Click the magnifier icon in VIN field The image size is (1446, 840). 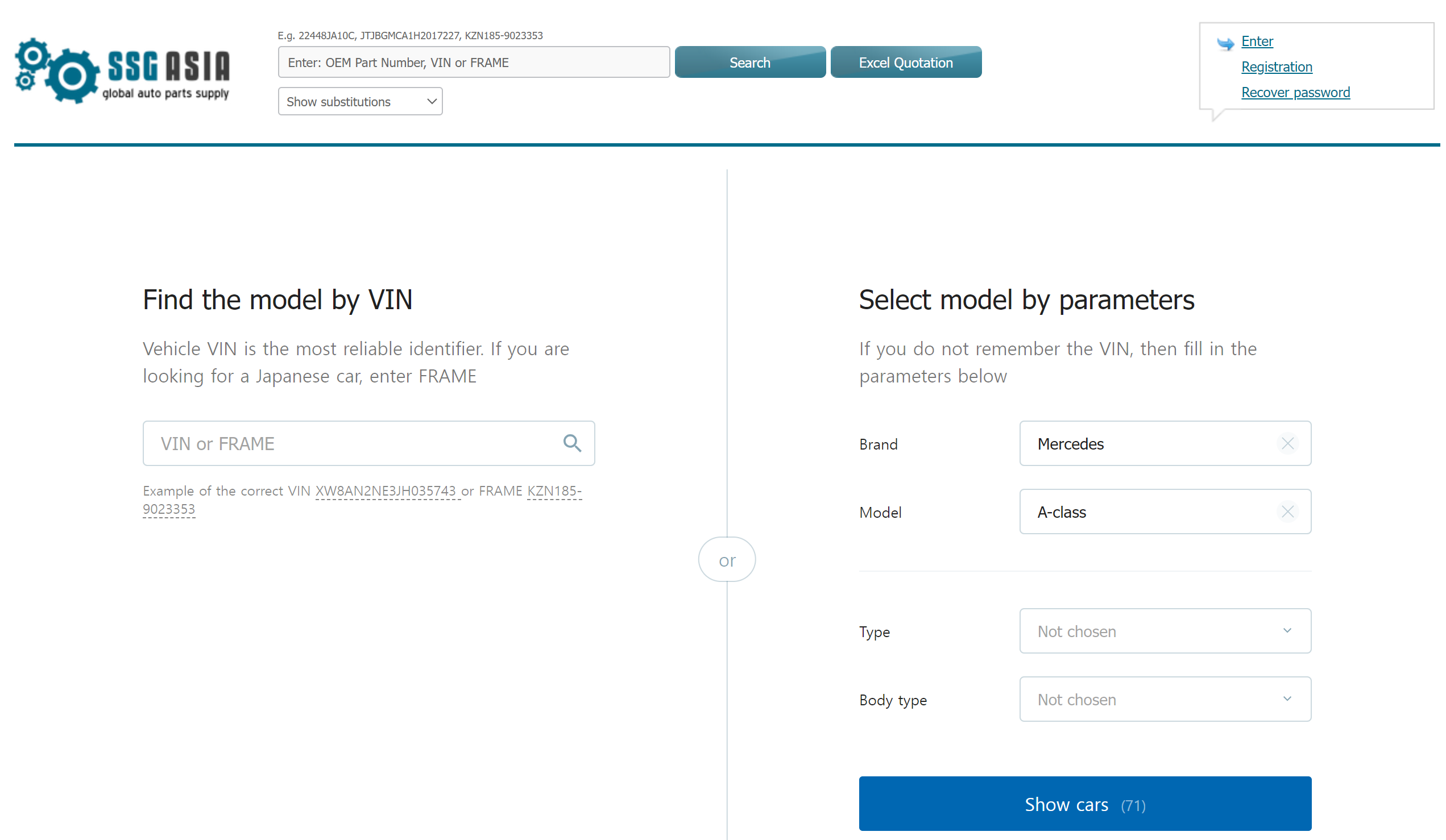tap(571, 443)
